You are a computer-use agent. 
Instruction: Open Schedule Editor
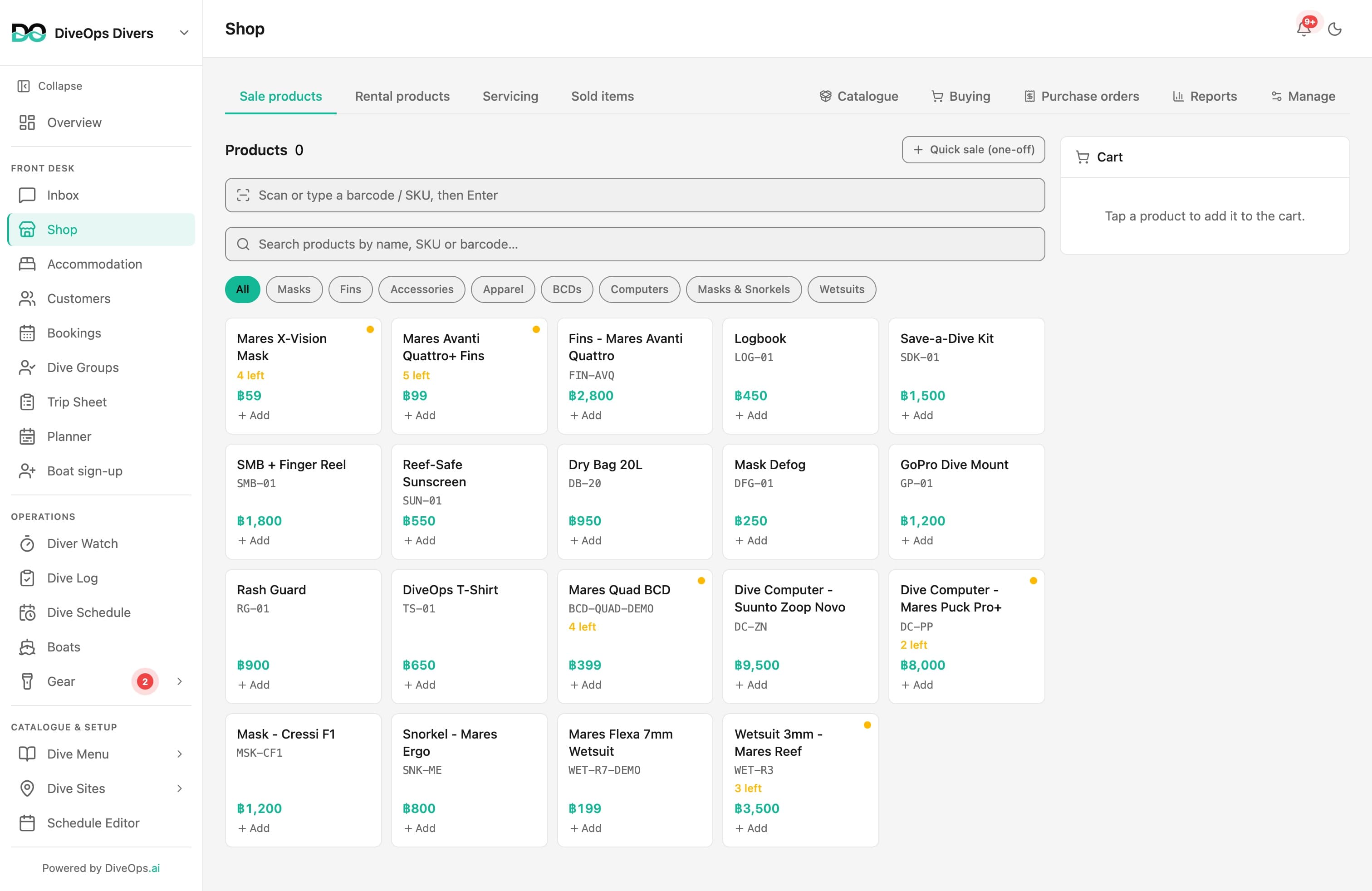[102, 823]
